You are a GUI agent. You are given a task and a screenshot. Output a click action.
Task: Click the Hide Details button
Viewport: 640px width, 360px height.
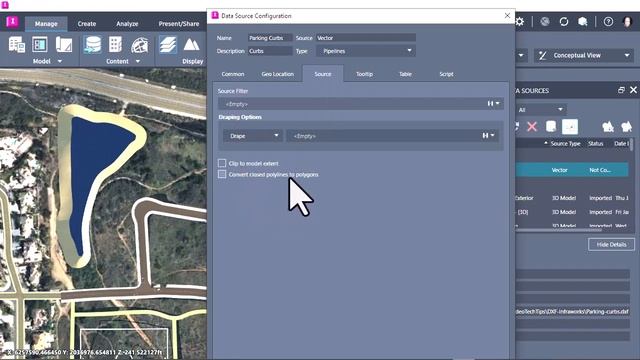[611, 244]
